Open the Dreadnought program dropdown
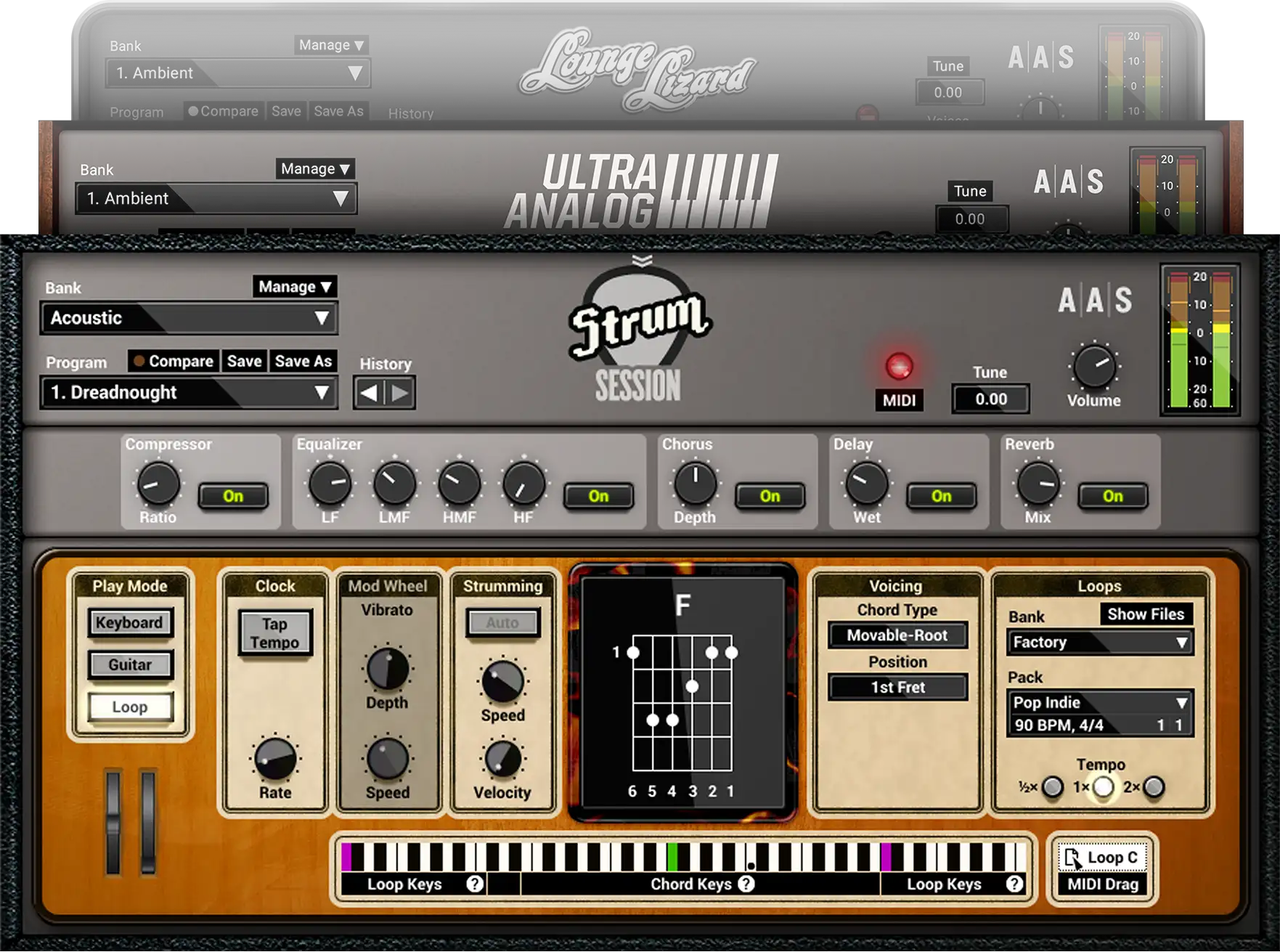Viewport: 1280px width, 952px height. coord(189,392)
